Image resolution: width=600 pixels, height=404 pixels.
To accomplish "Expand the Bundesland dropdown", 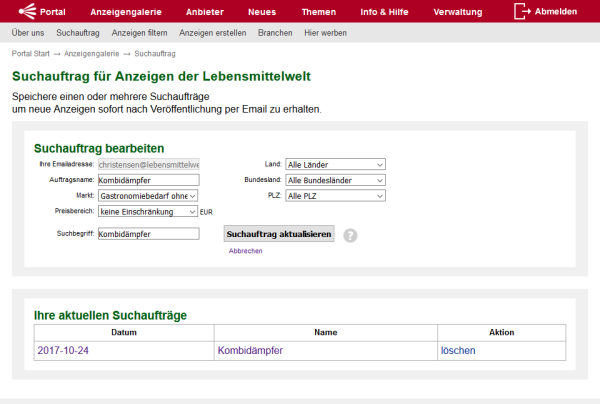I will click(x=335, y=180).
